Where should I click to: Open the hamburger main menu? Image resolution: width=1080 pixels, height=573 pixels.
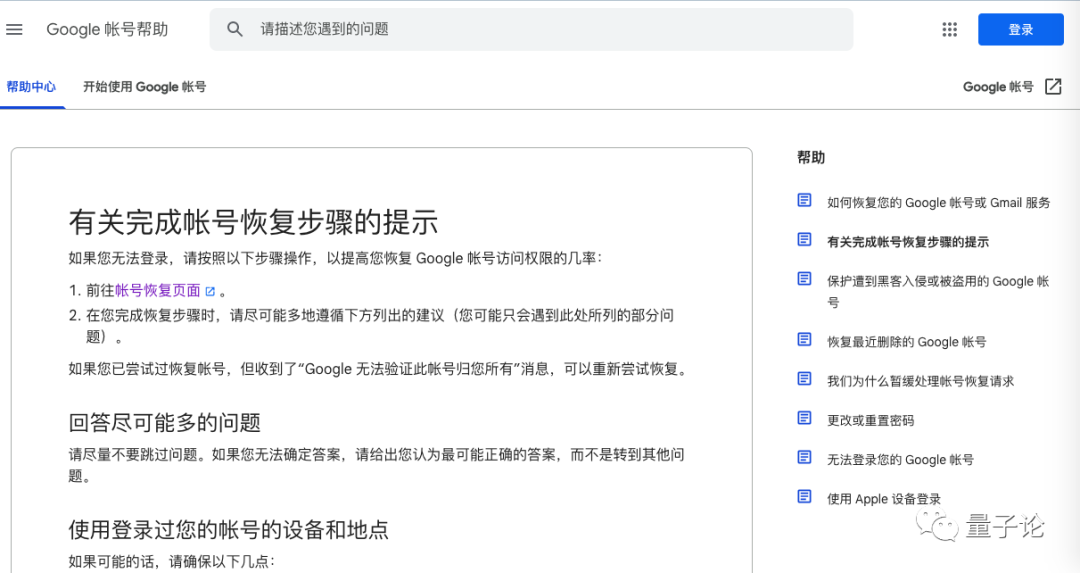pyautogui.click(x=14, y=30)
